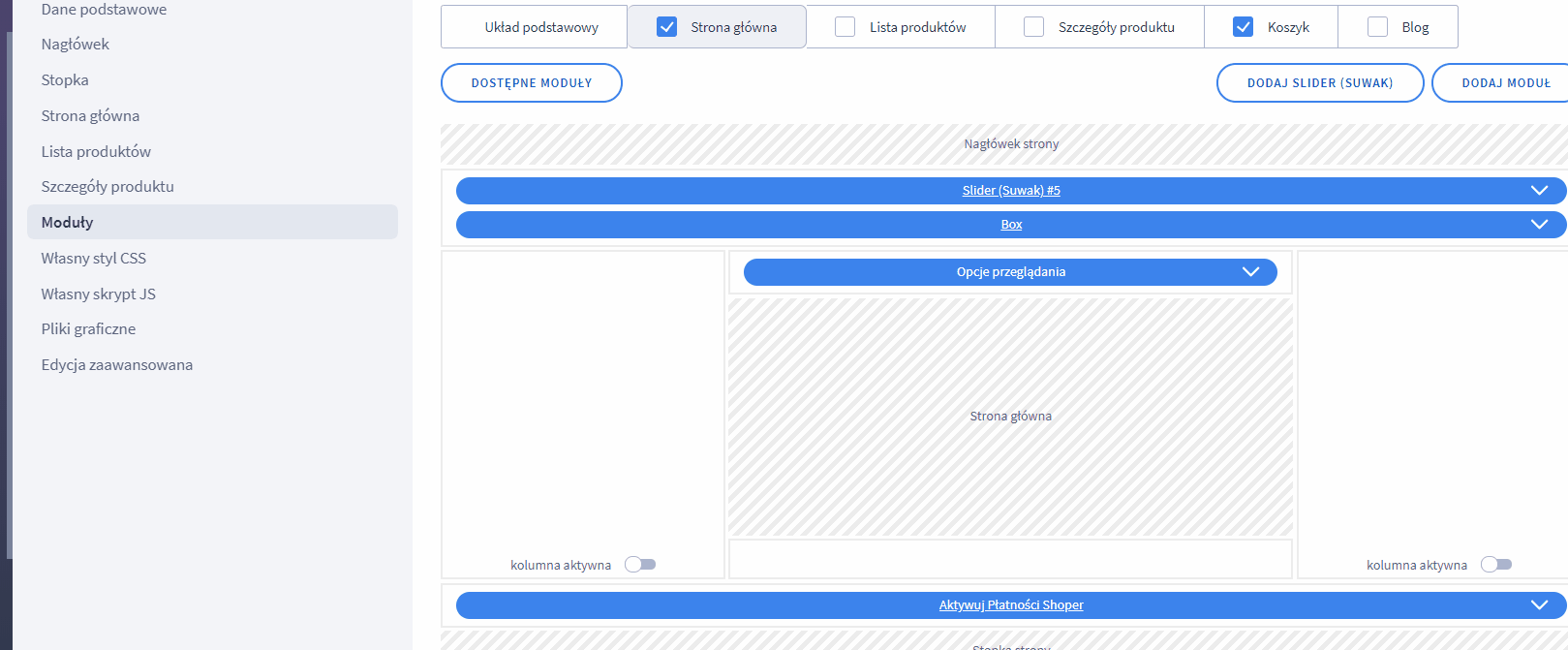Click the Dostępne moduły button

531,83
